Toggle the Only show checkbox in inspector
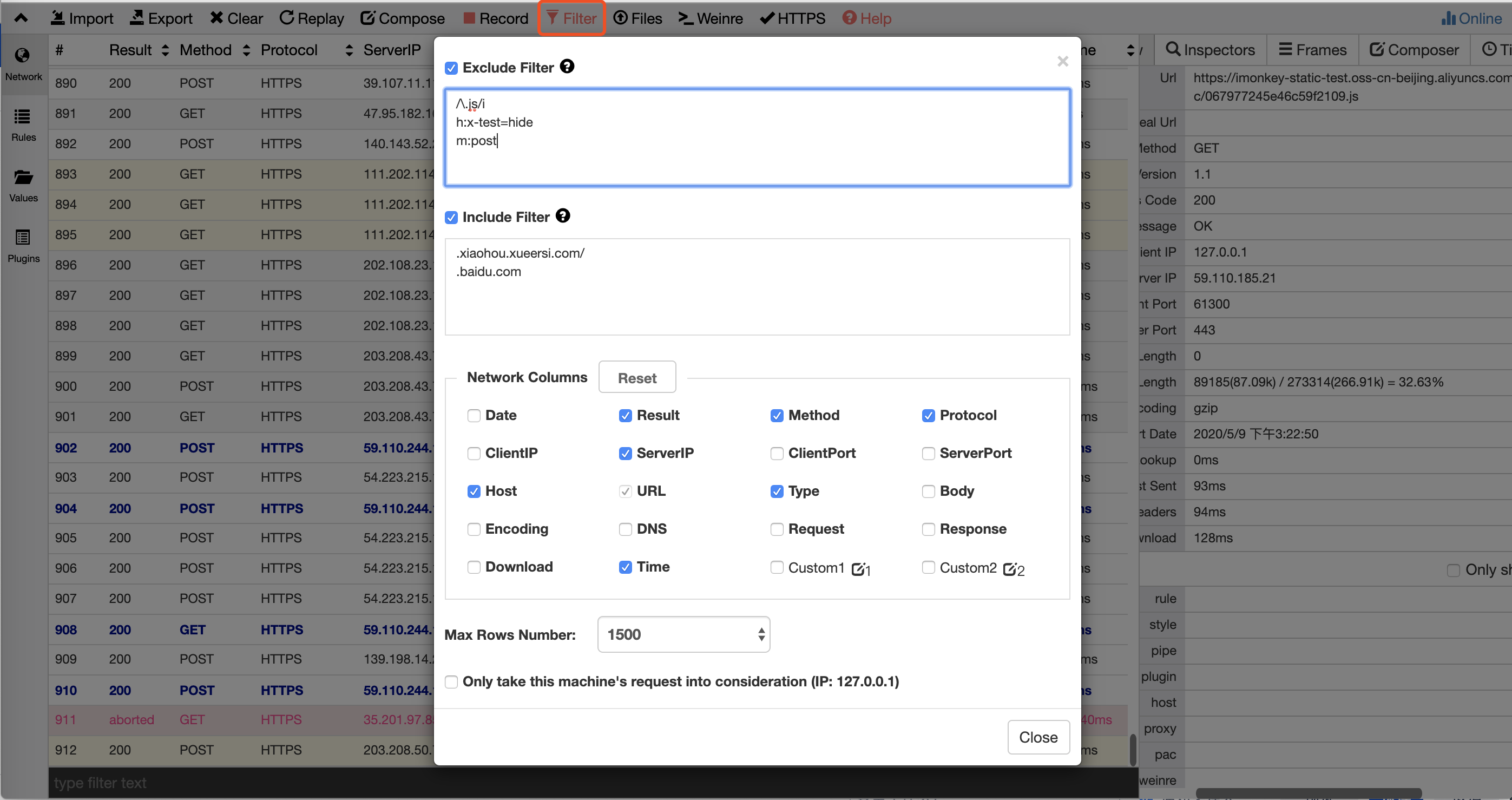 click(1454, 570)
